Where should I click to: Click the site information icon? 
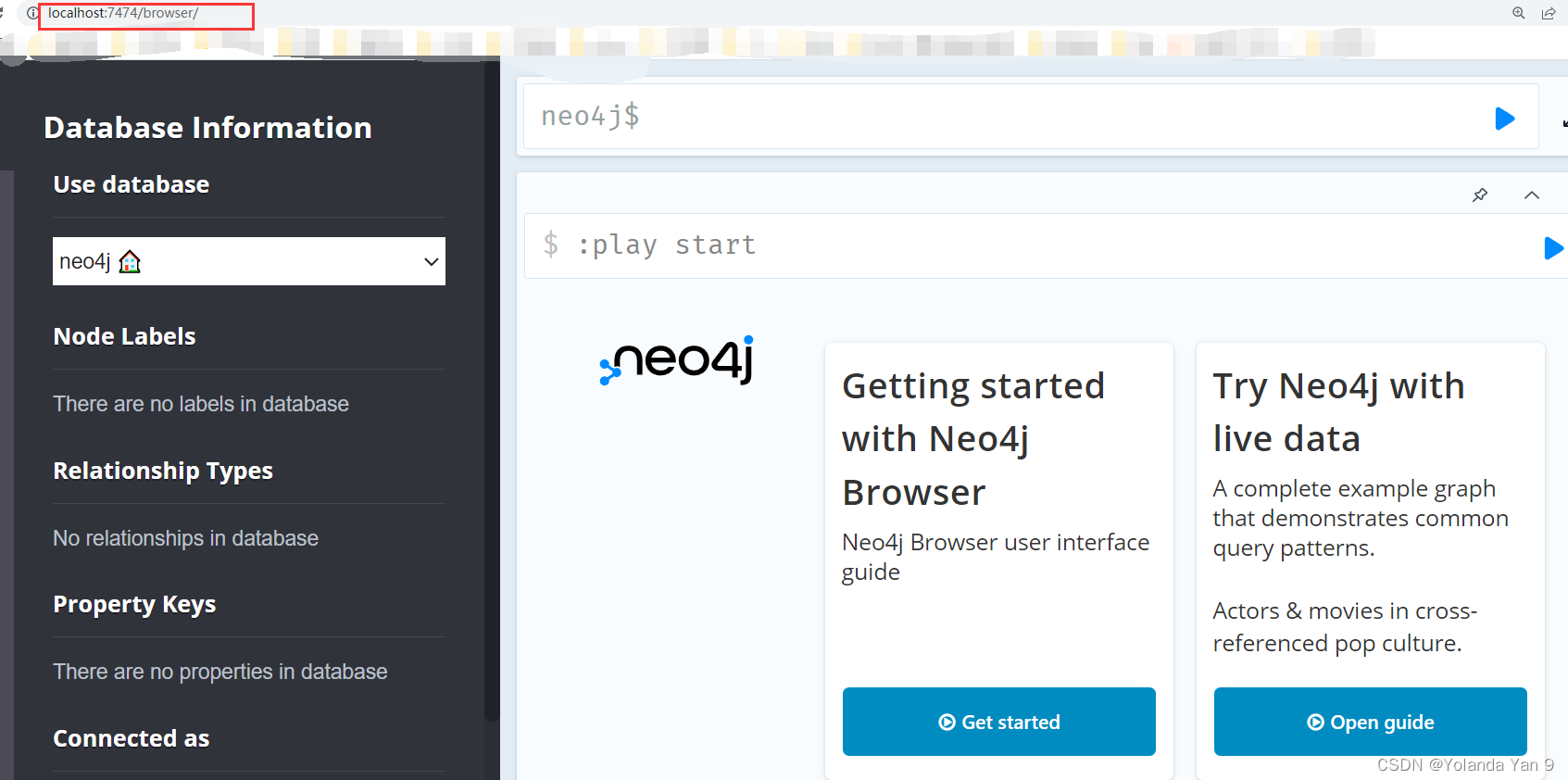pos(32,13)
